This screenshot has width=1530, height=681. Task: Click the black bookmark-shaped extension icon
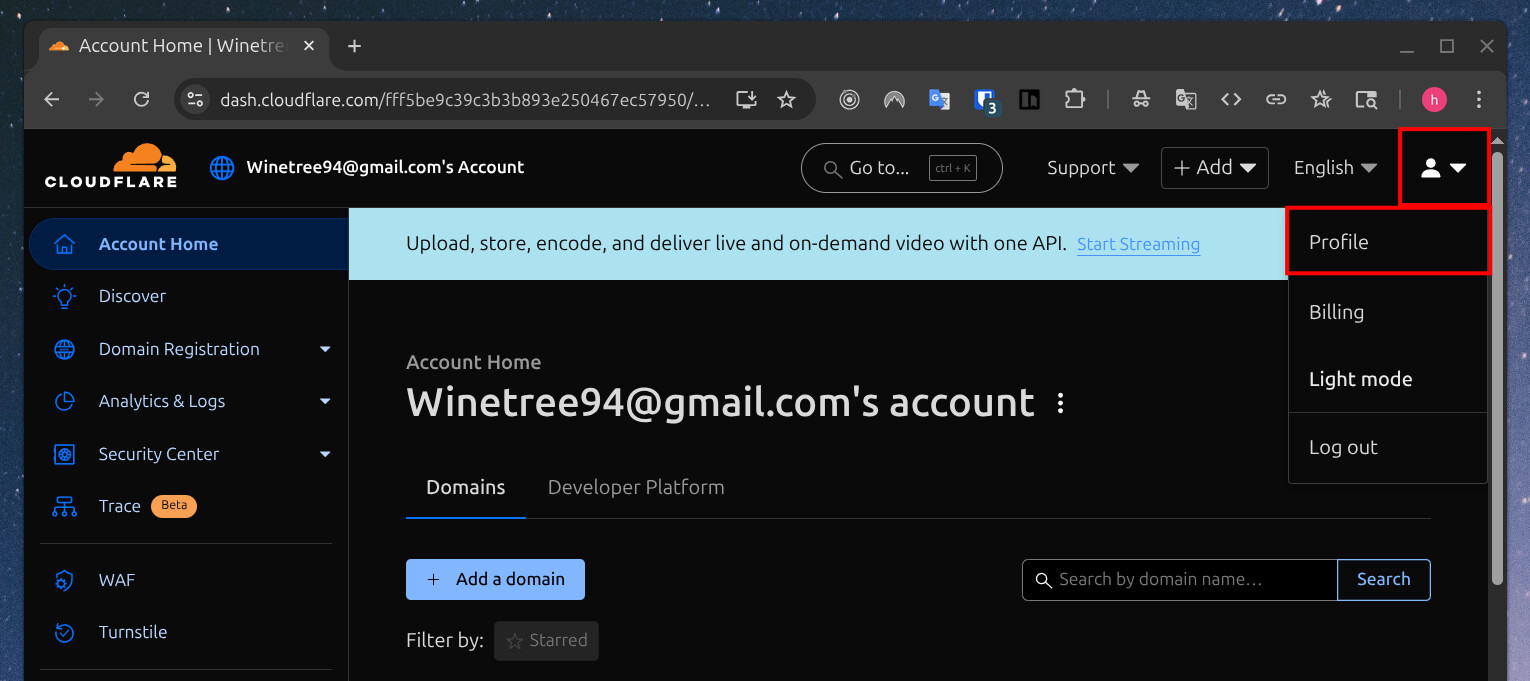(x=1029, y=99)
